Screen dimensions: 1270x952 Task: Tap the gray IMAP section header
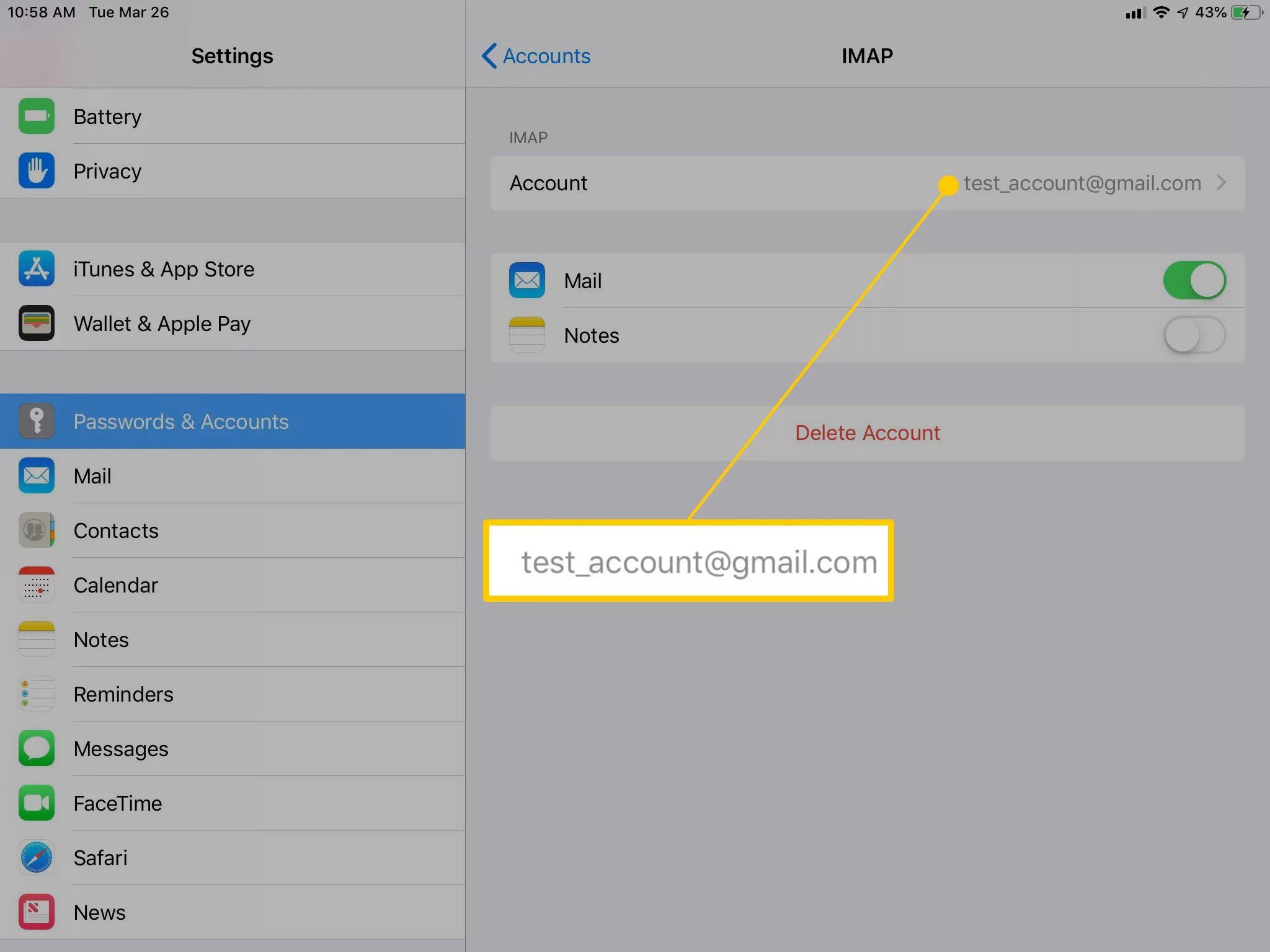[528, 138]
